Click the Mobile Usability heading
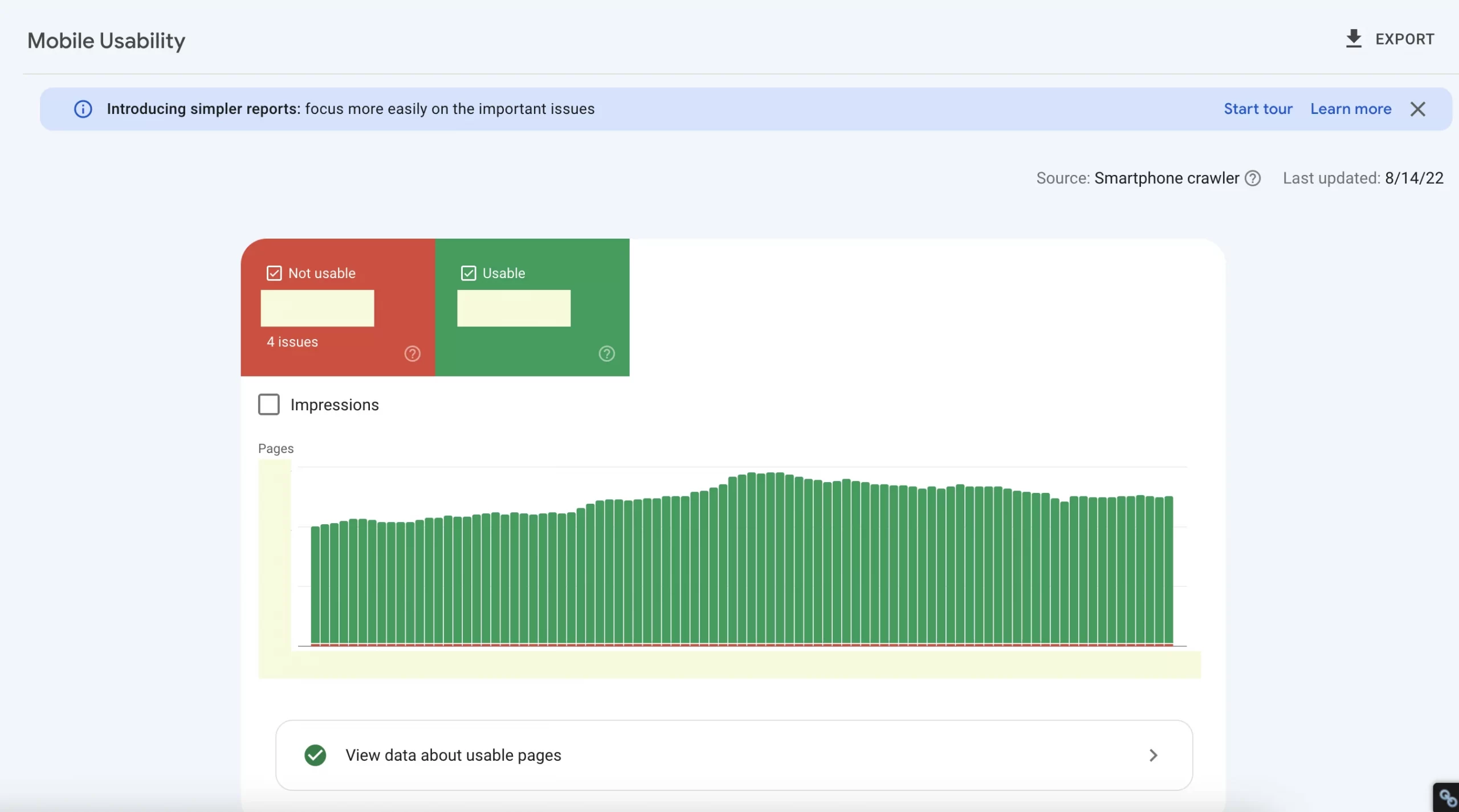Screen dimensions: 1459x812 tap(107, 41)
